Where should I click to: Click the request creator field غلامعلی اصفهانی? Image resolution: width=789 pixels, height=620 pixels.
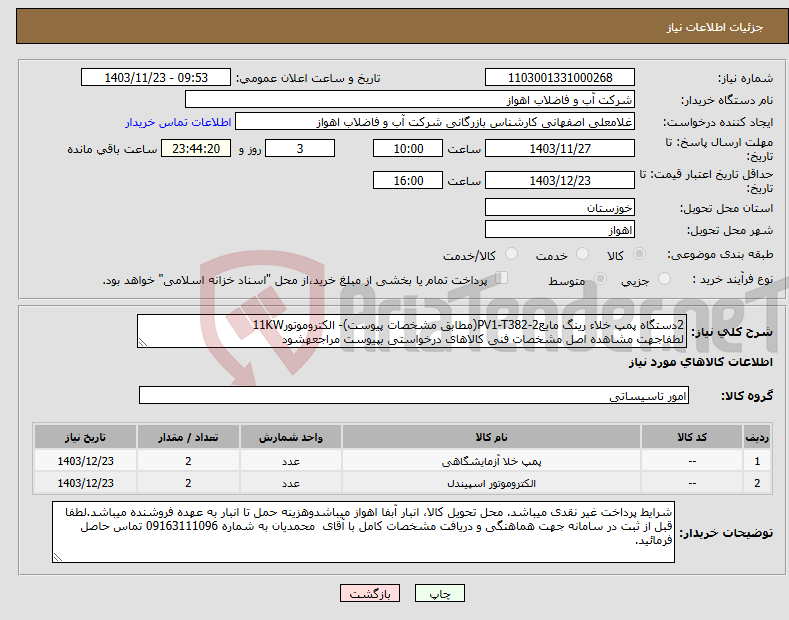[x=435, y=122]
